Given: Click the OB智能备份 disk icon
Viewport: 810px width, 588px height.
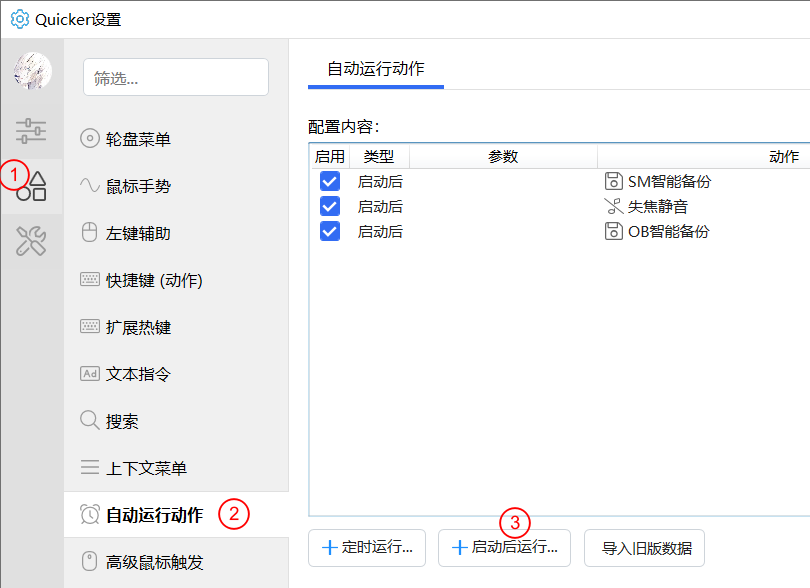Looking at the screenshot, I should point(613,231).
